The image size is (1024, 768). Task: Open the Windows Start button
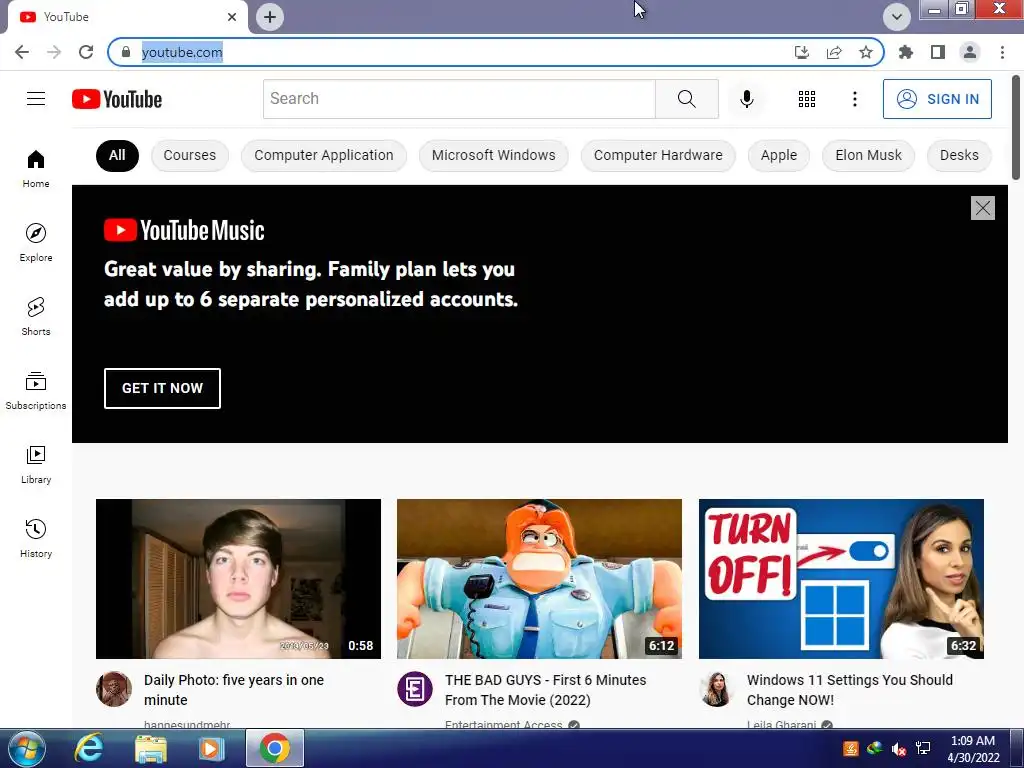tap(27, 748)
